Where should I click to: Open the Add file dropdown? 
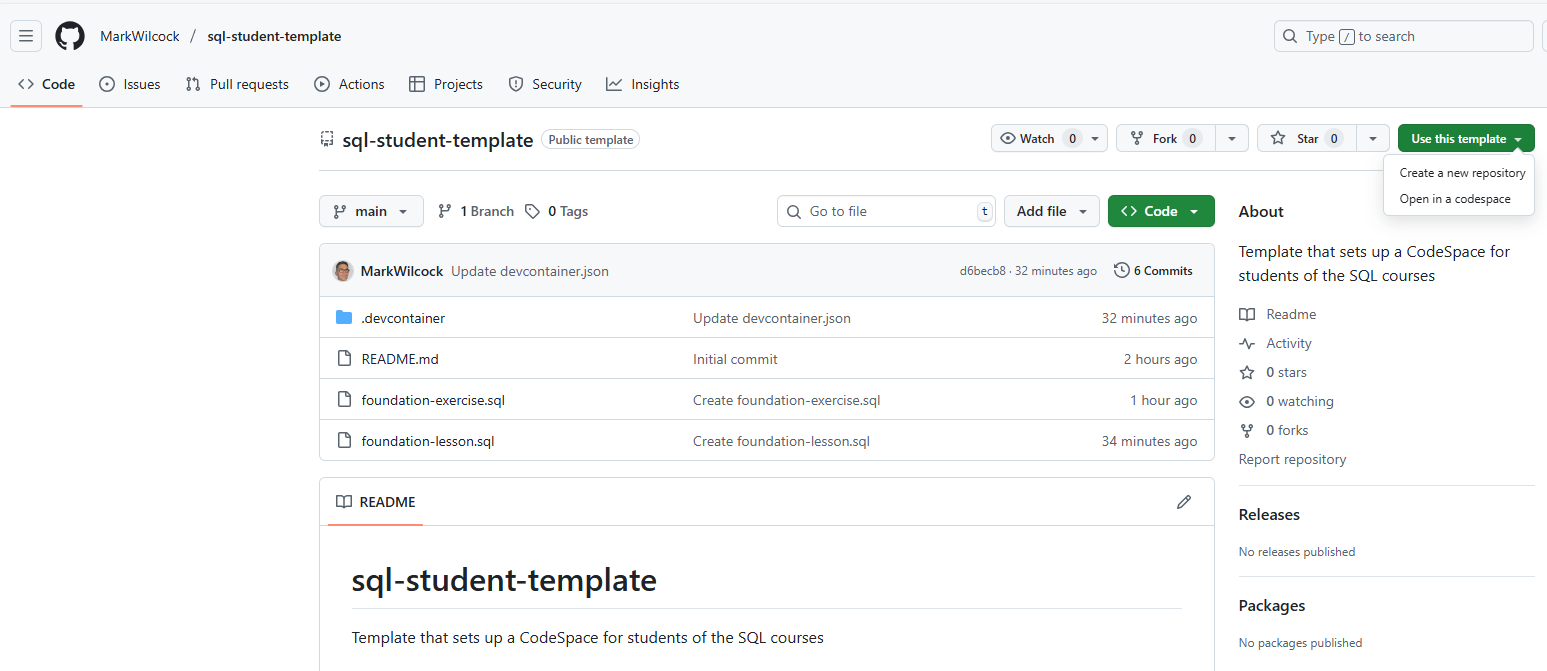coord(1051,211)
